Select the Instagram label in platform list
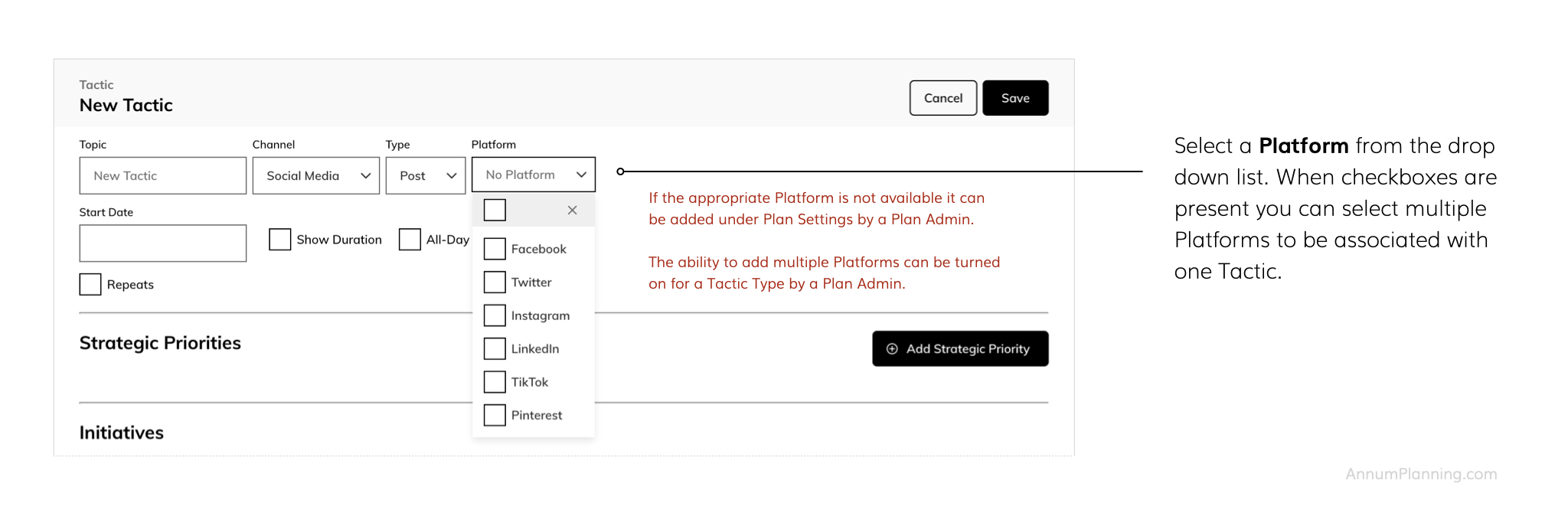The width and height of the screenshot is (1568, 526). pos(541,315)
